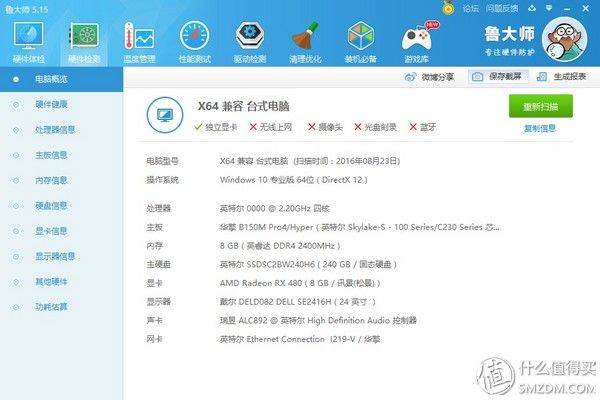Select 硬件检测 circuit board icon
This screenshot has width=600, height=400.
click(84, 36)
